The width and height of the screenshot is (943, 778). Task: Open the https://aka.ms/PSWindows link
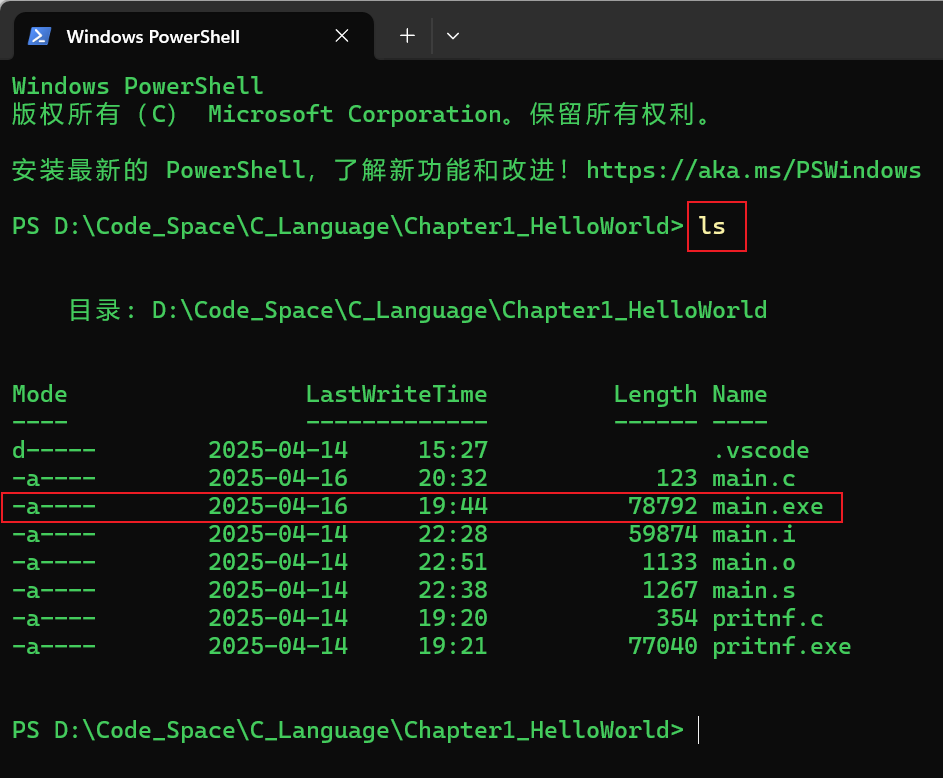coord(754,170)
